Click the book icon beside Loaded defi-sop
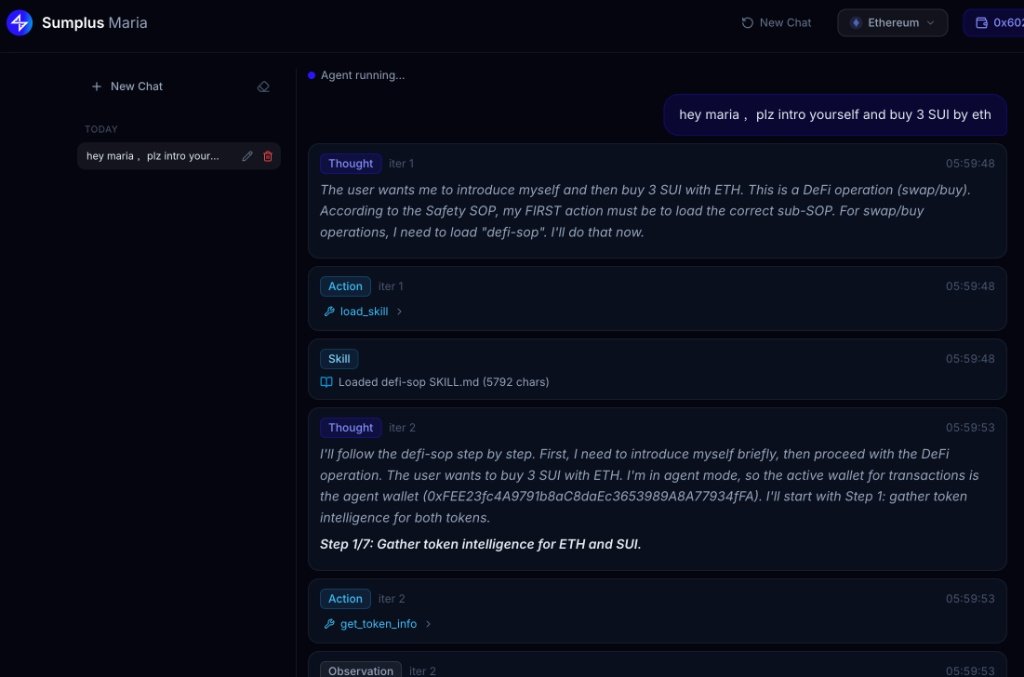 point(327,382)
